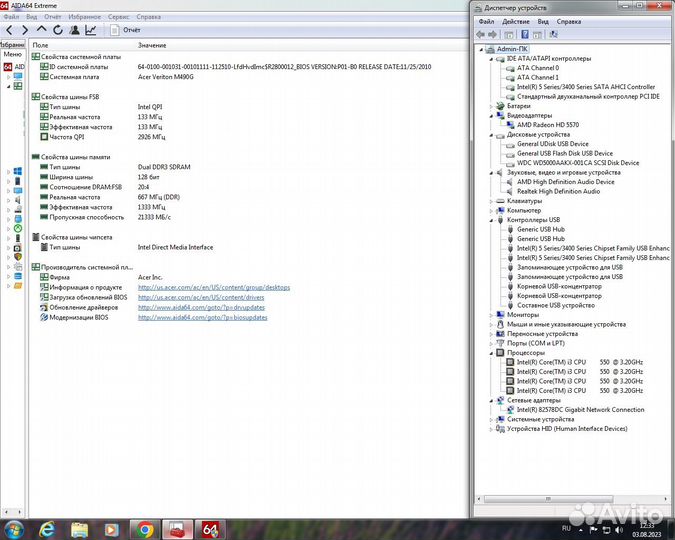Open the Файл menu in AIDA64
Screen dimensions: 675x540
click(x=11, y=17)
